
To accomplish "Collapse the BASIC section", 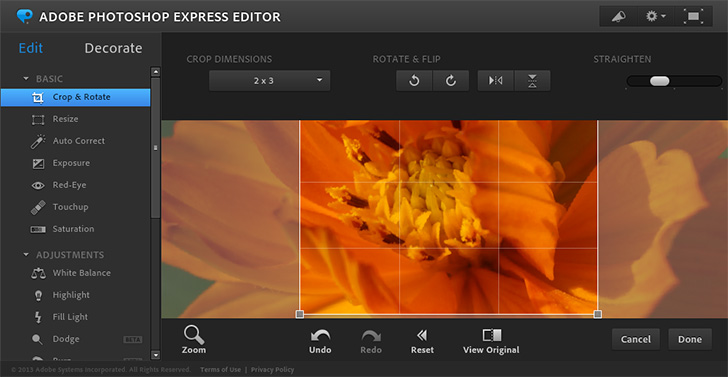I will click(x=26, y=79).
